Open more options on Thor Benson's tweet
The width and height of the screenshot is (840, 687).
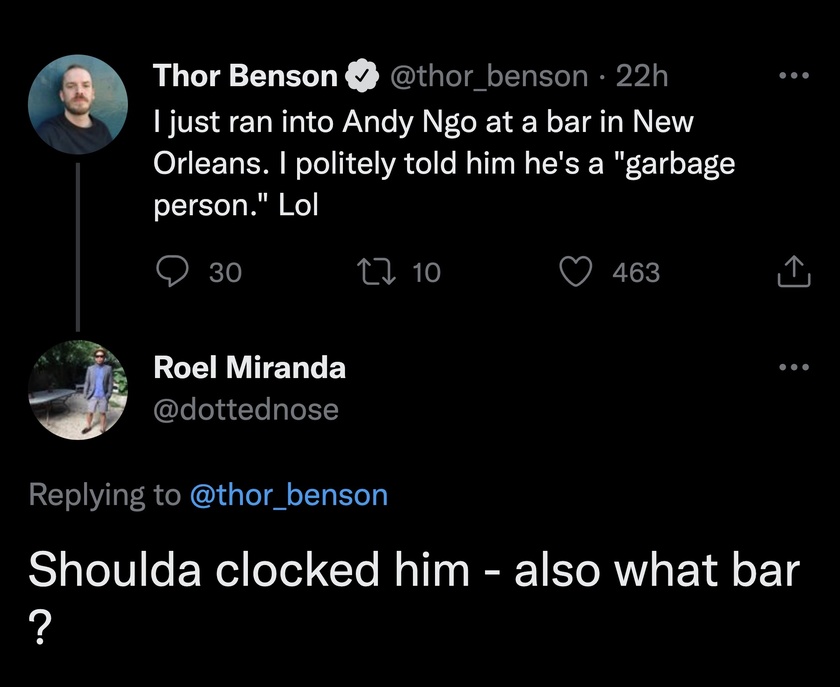793,75
